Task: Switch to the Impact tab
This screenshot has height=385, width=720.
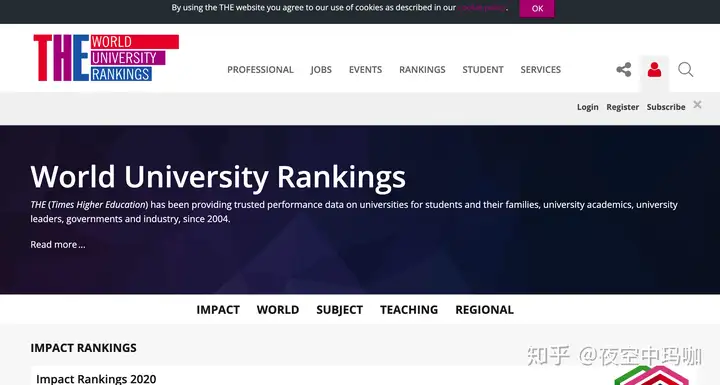Action: point(218,310)
